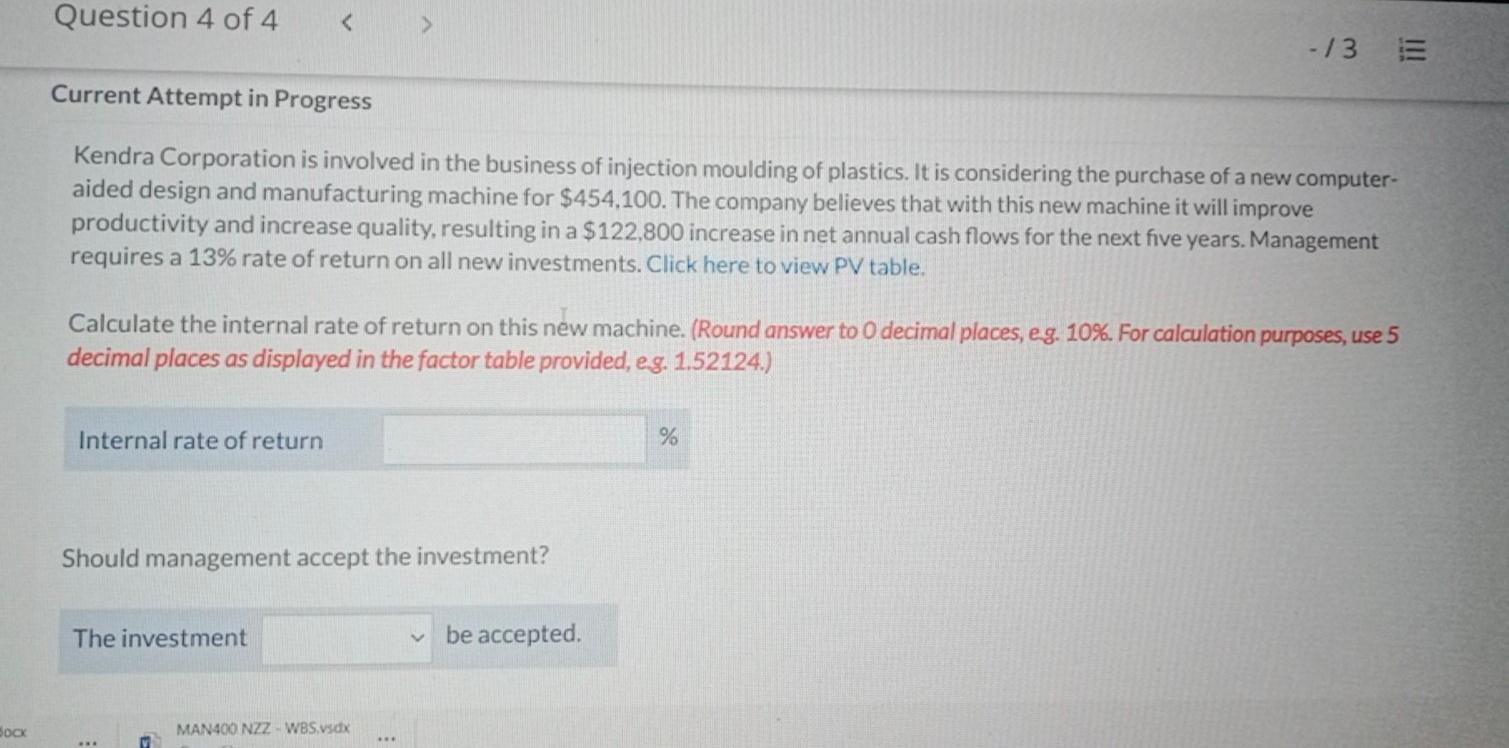Click inside the internal rate of return field
Screen dimensions: 1509x748
click(x=513, y=437)
